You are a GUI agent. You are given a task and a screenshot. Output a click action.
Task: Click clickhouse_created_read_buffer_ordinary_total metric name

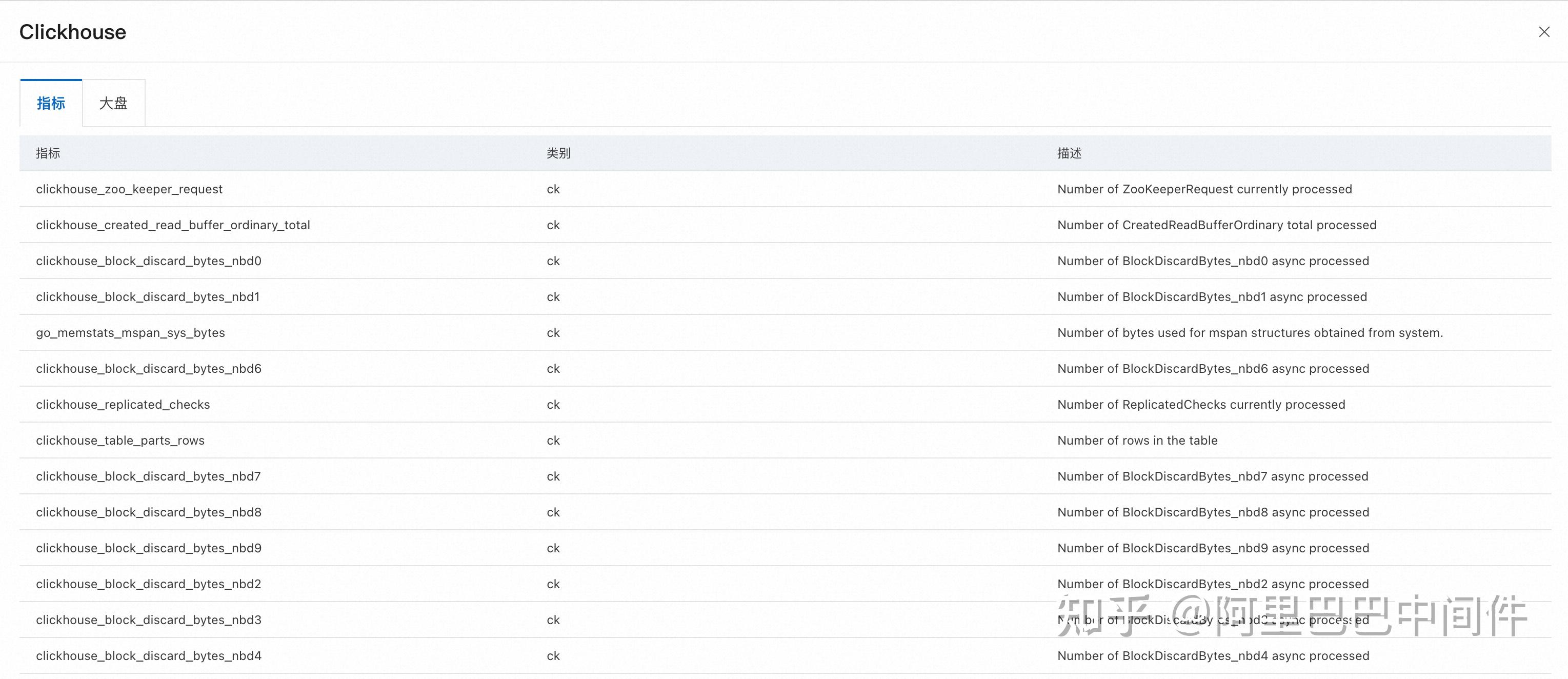[x=173, y=225]
